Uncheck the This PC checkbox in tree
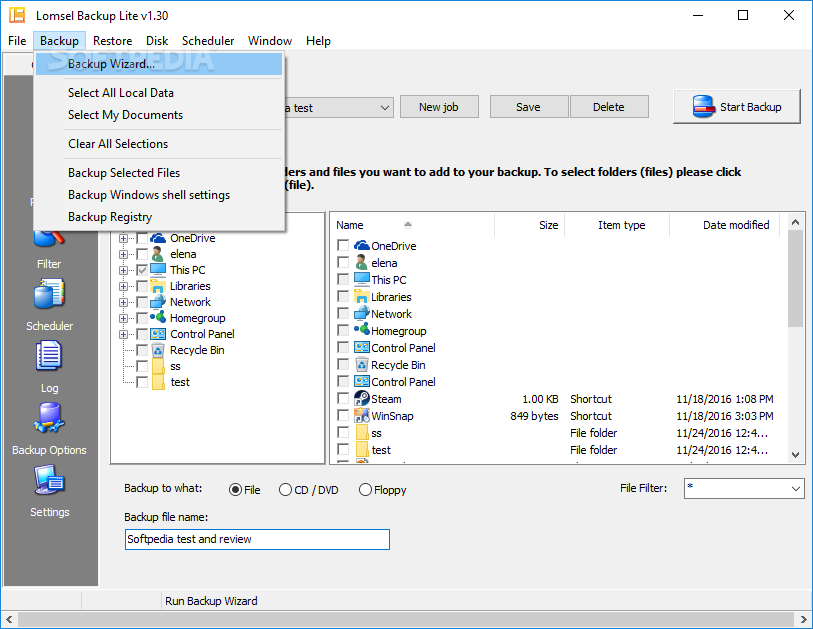 pyautogui.click(x=142, y=270)
